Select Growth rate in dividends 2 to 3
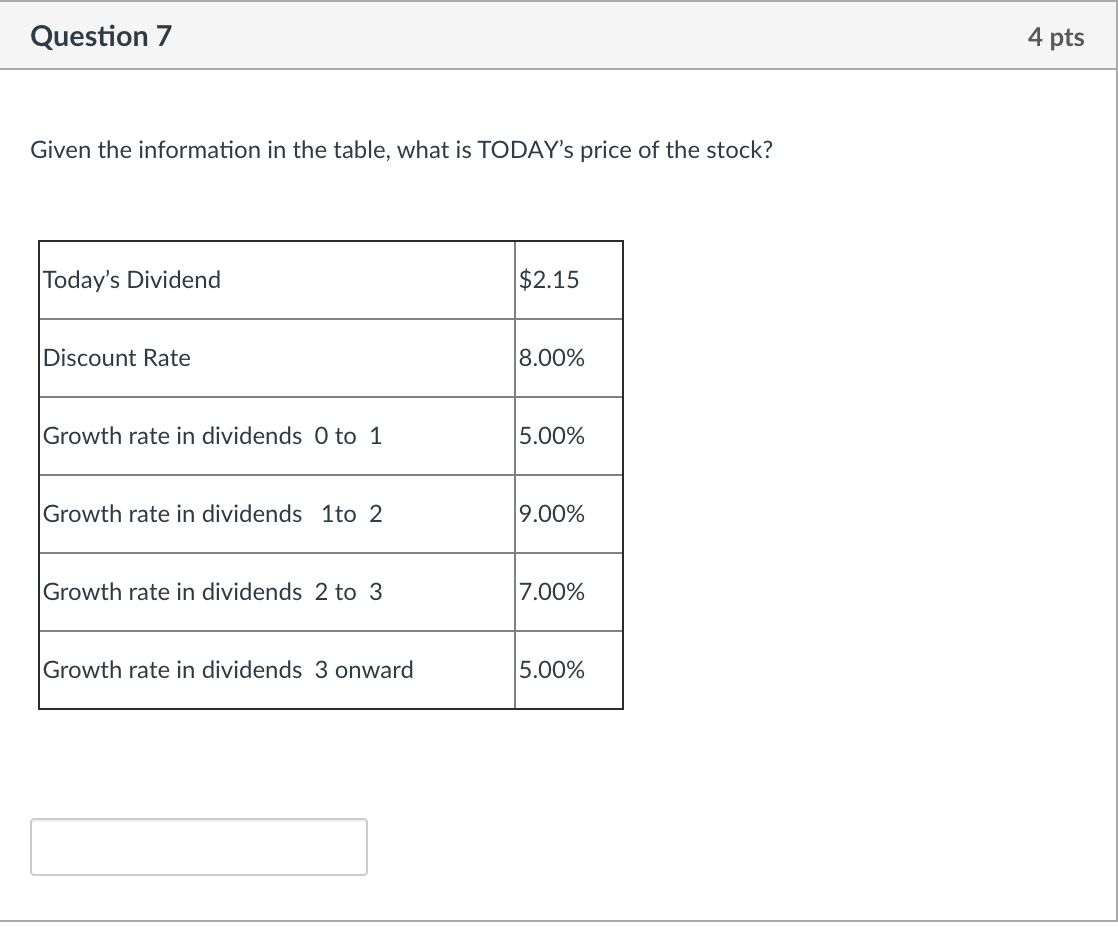Viewport: 1118px width, 928px height. pyautogui.click(x=210, y=592)
